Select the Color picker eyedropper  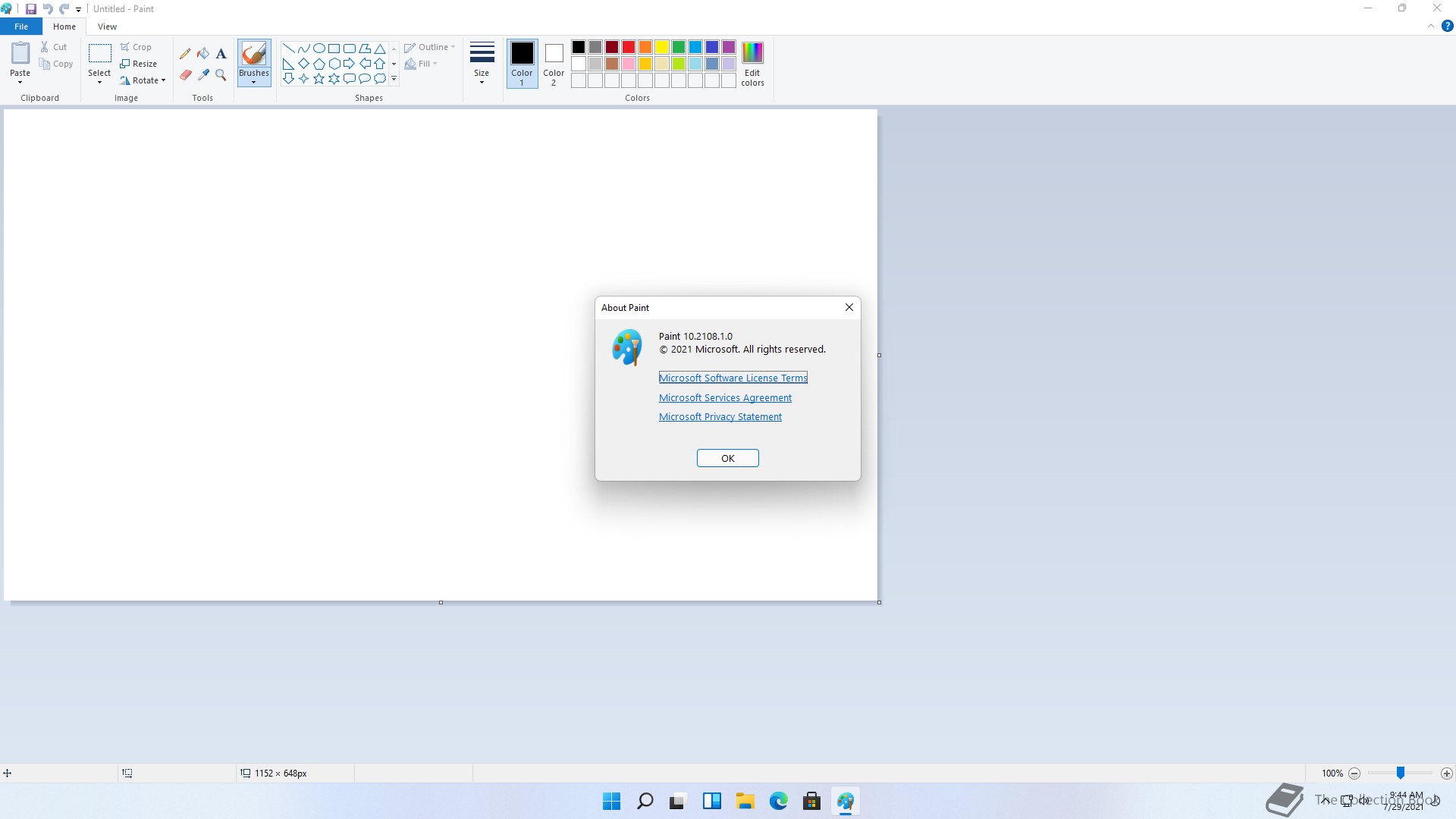pyautogui.click(x=203, y=75)
